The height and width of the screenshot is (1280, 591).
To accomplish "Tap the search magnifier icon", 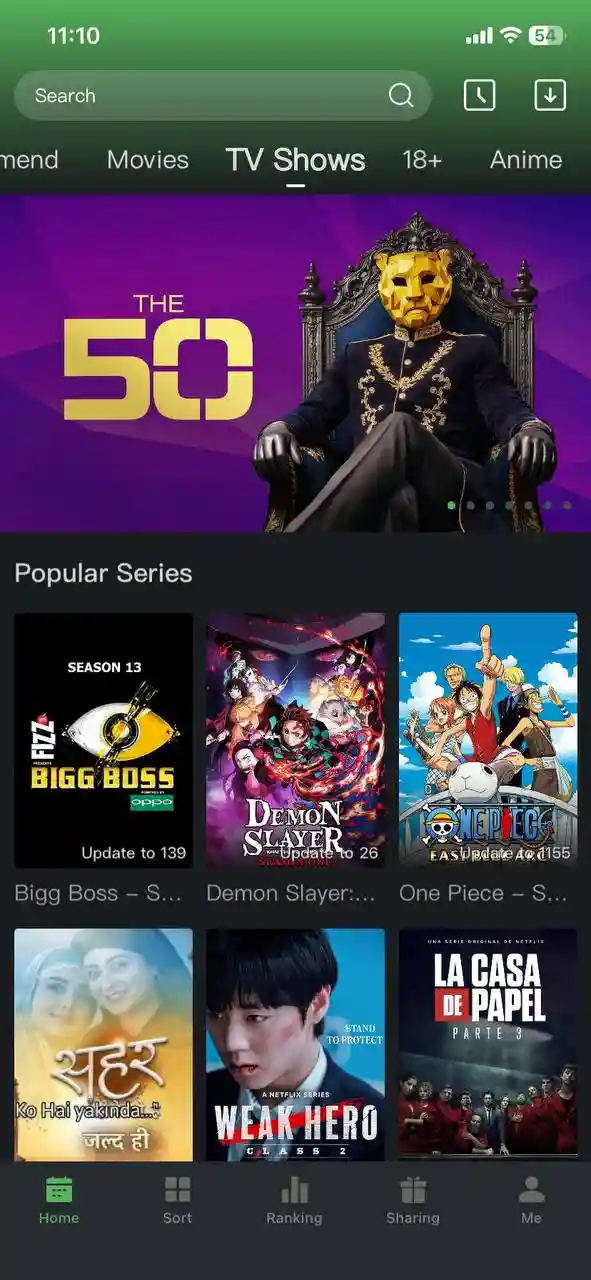I will click(401, 96).
